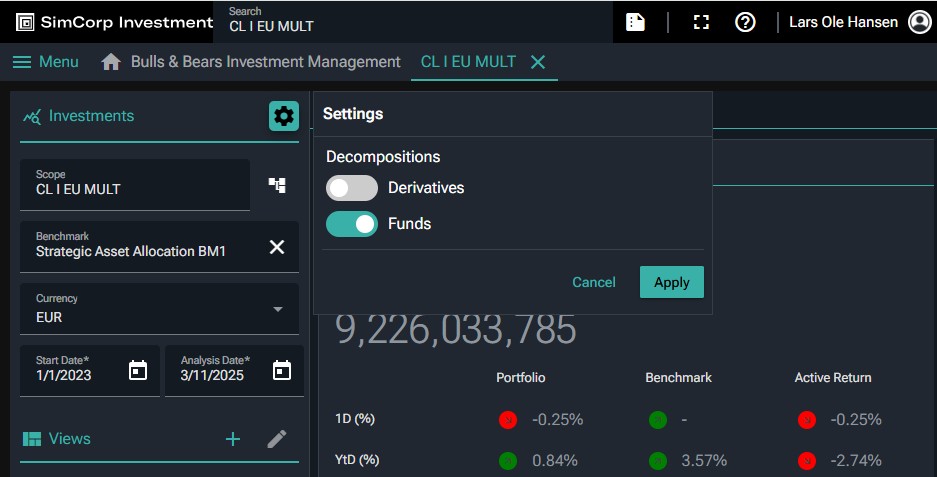Open the Analysis Date calendar picker
Image resolution: width=937 pixels, height=477 pixels.
pyautogui.click(x=282, y=371)
